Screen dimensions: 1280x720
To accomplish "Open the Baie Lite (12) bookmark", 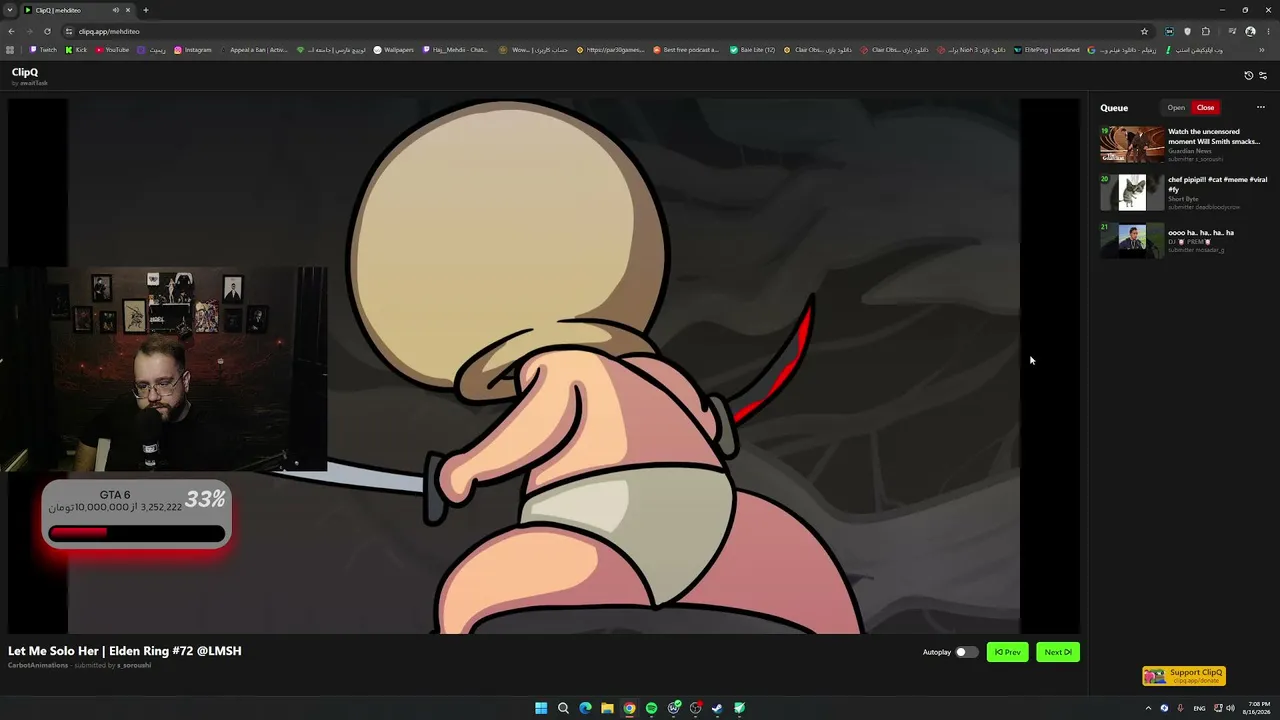I will 752,50.
